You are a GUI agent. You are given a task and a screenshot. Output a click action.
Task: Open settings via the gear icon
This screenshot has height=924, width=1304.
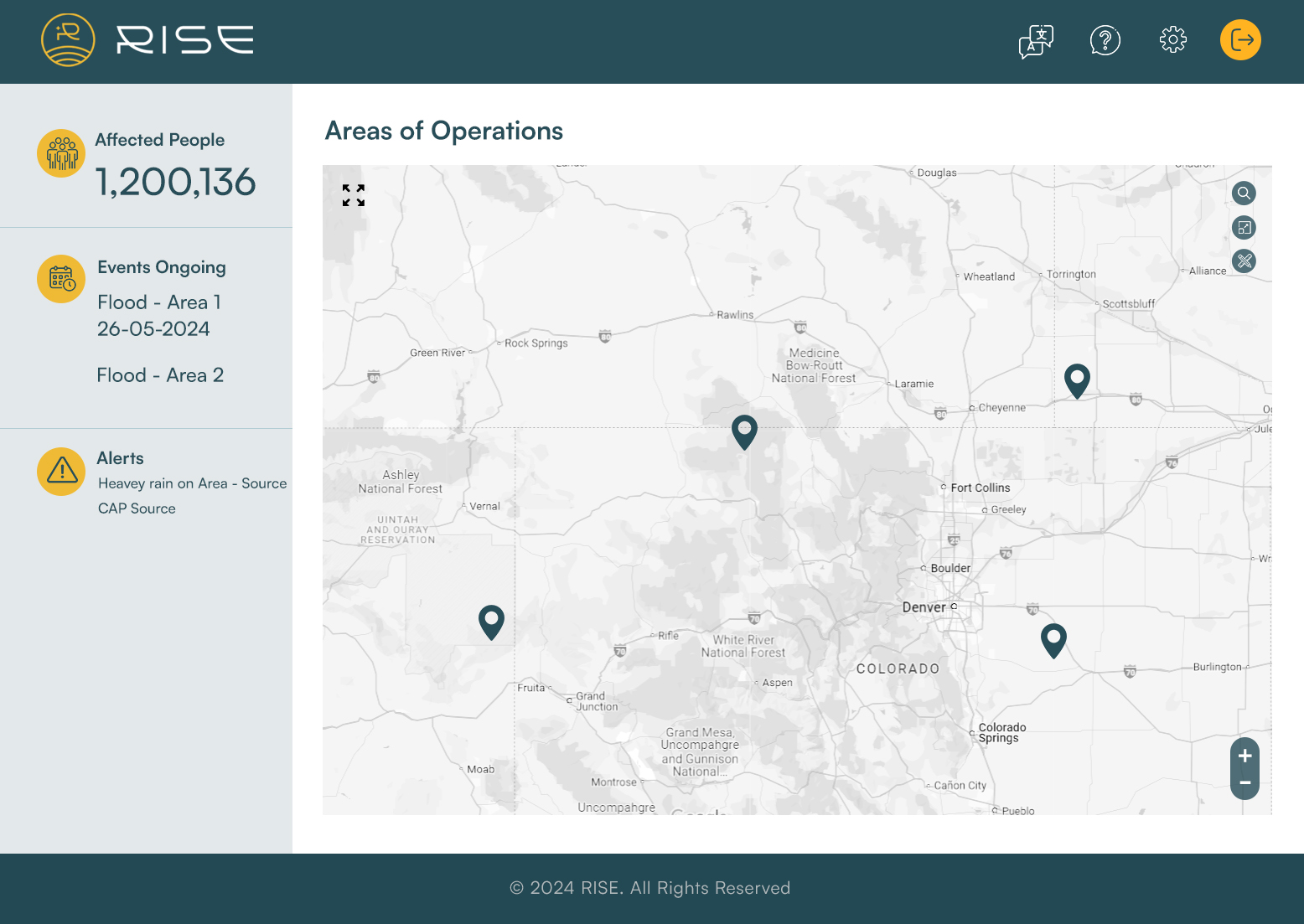(1172, 39)
